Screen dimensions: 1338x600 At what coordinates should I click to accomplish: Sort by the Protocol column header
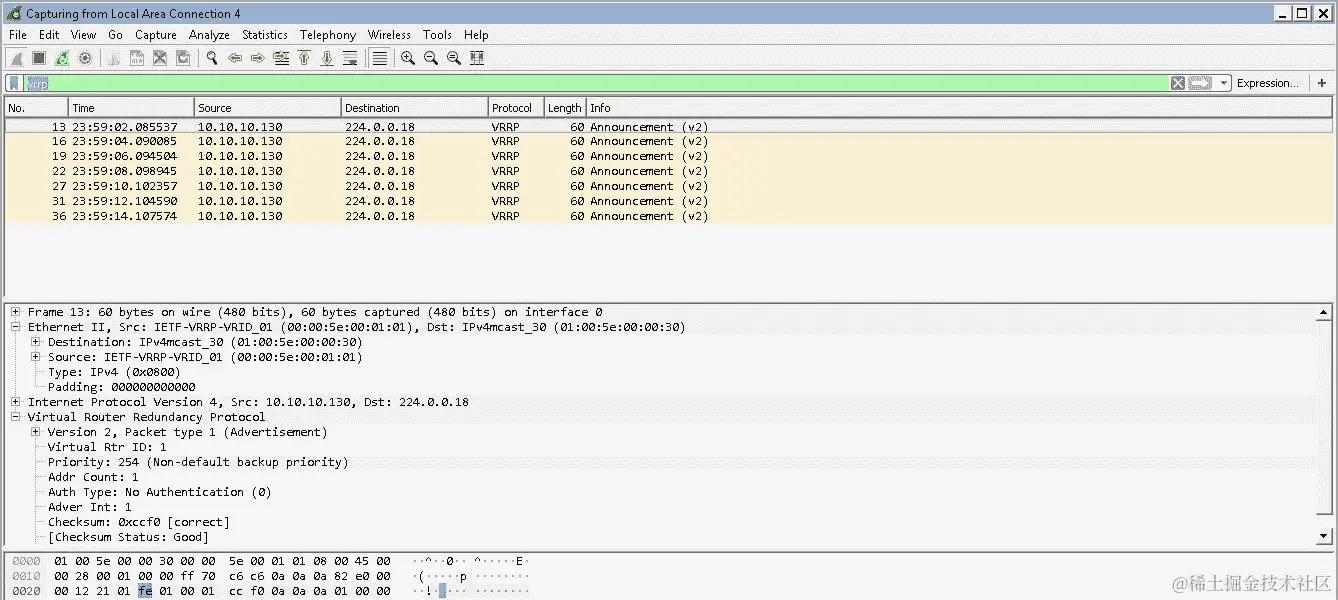click(x=516, y=107)
